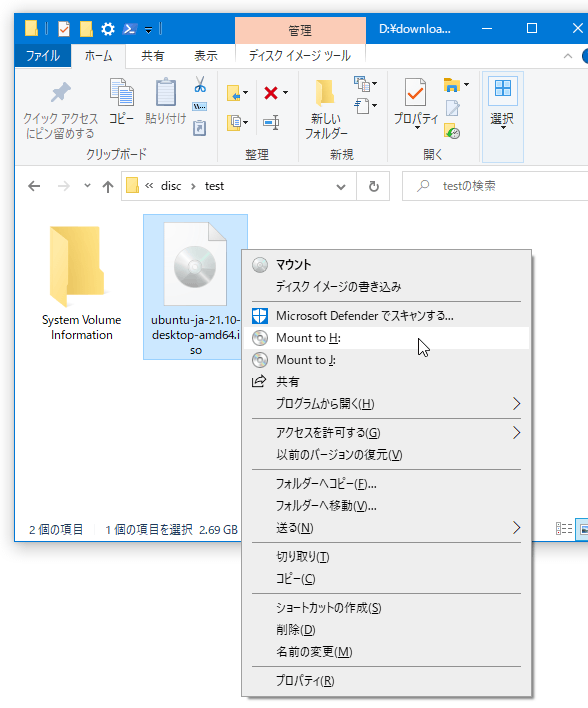Select Mount to J: menu entry
The image size is (588, 708).
click(386, 360)
